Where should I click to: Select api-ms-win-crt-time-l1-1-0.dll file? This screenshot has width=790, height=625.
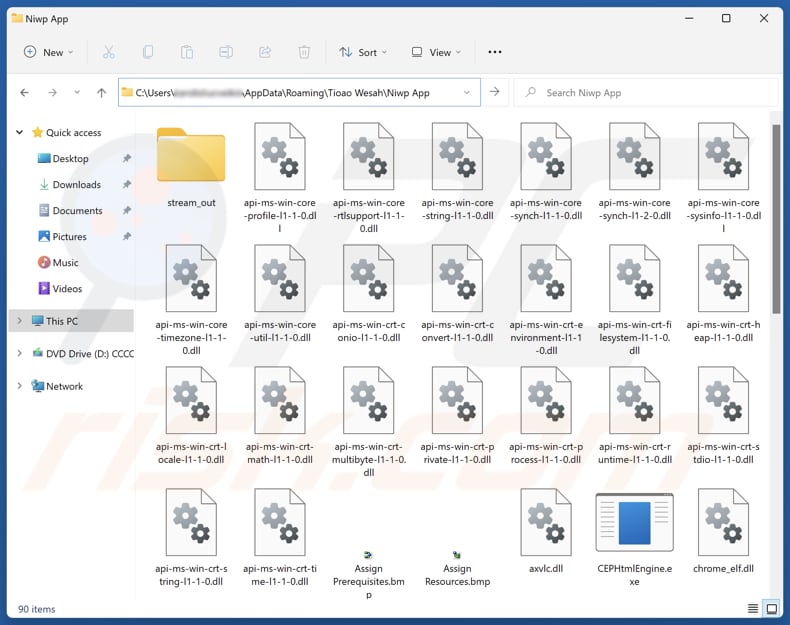[x=280, y=537]
